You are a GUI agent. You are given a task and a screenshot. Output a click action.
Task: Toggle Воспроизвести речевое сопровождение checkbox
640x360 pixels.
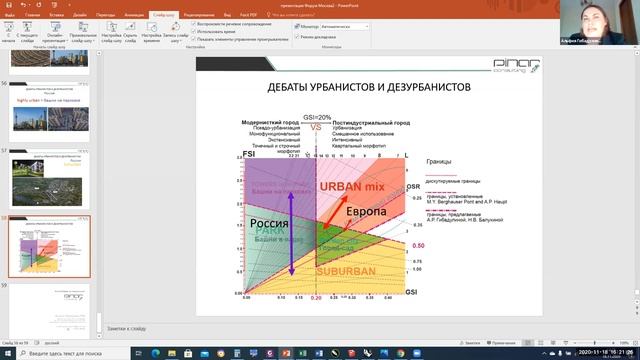click(x=194, y=24)
